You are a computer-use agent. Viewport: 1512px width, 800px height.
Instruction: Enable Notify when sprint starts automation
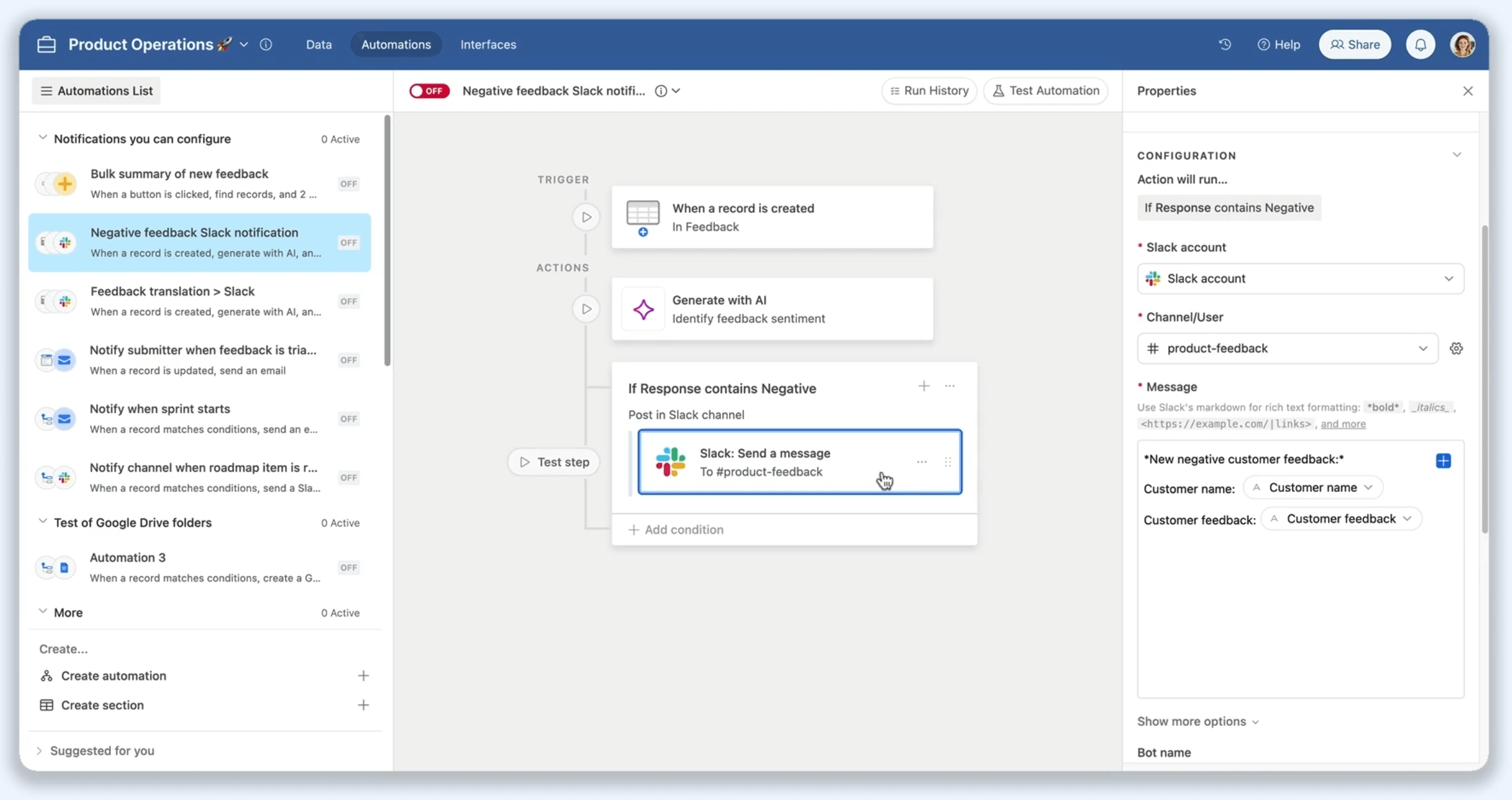[x=349, y=419]
